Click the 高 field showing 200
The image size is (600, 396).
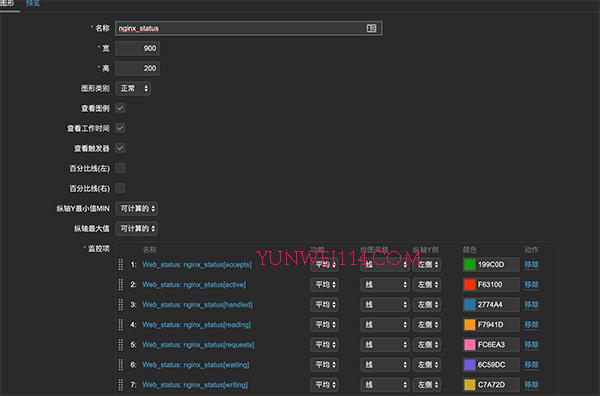click(137, 68)
